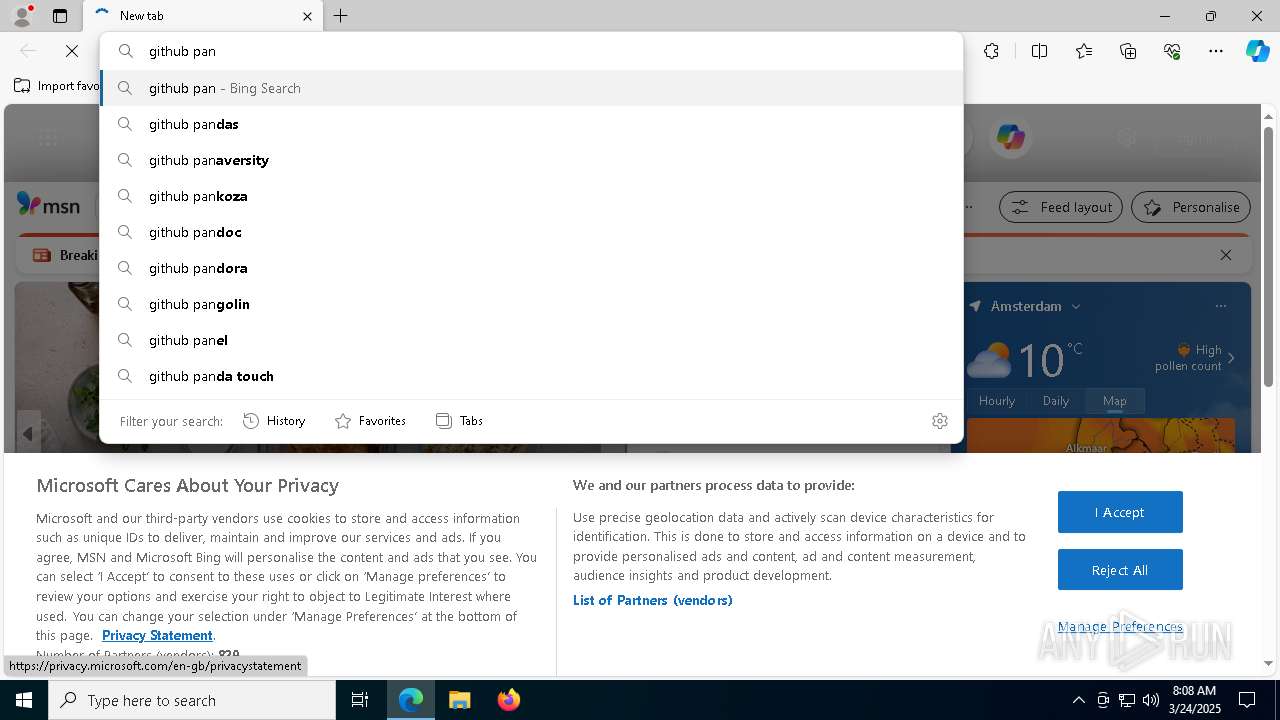Open weather card more options ellipsis
This screenshot has height=720, width=1280.
(x=1220, y=306)
